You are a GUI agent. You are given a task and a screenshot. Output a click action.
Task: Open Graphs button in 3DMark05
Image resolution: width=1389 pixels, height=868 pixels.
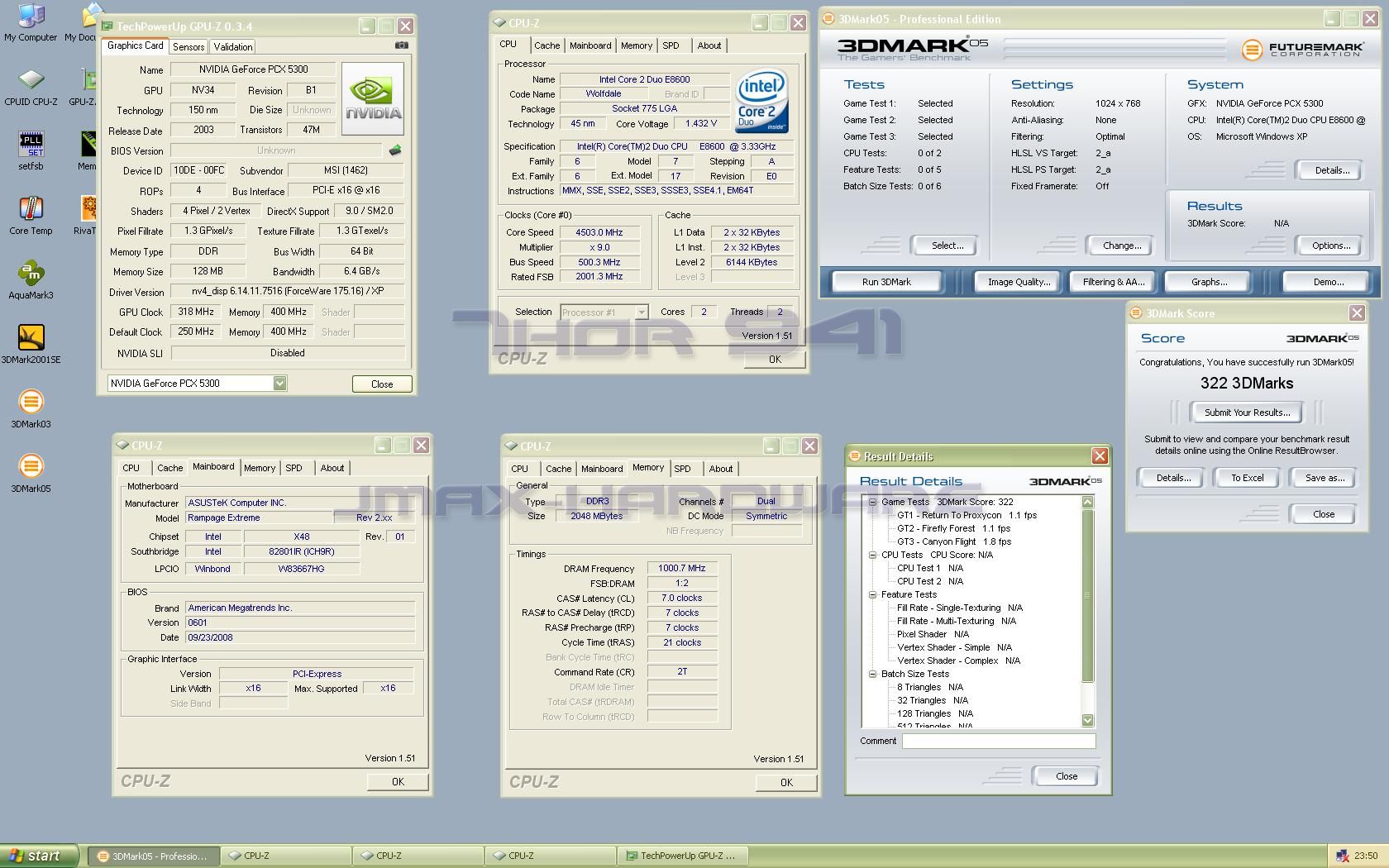click(x=1209, y=282)
